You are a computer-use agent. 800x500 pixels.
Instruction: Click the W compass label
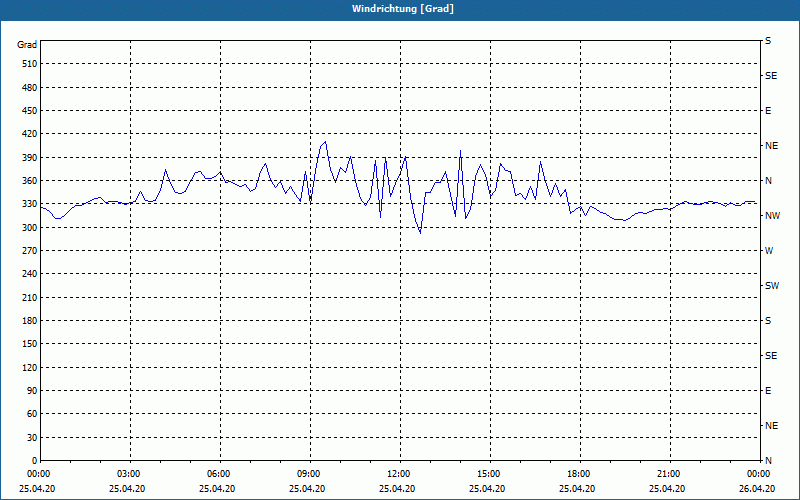click(x=769, y=251)
